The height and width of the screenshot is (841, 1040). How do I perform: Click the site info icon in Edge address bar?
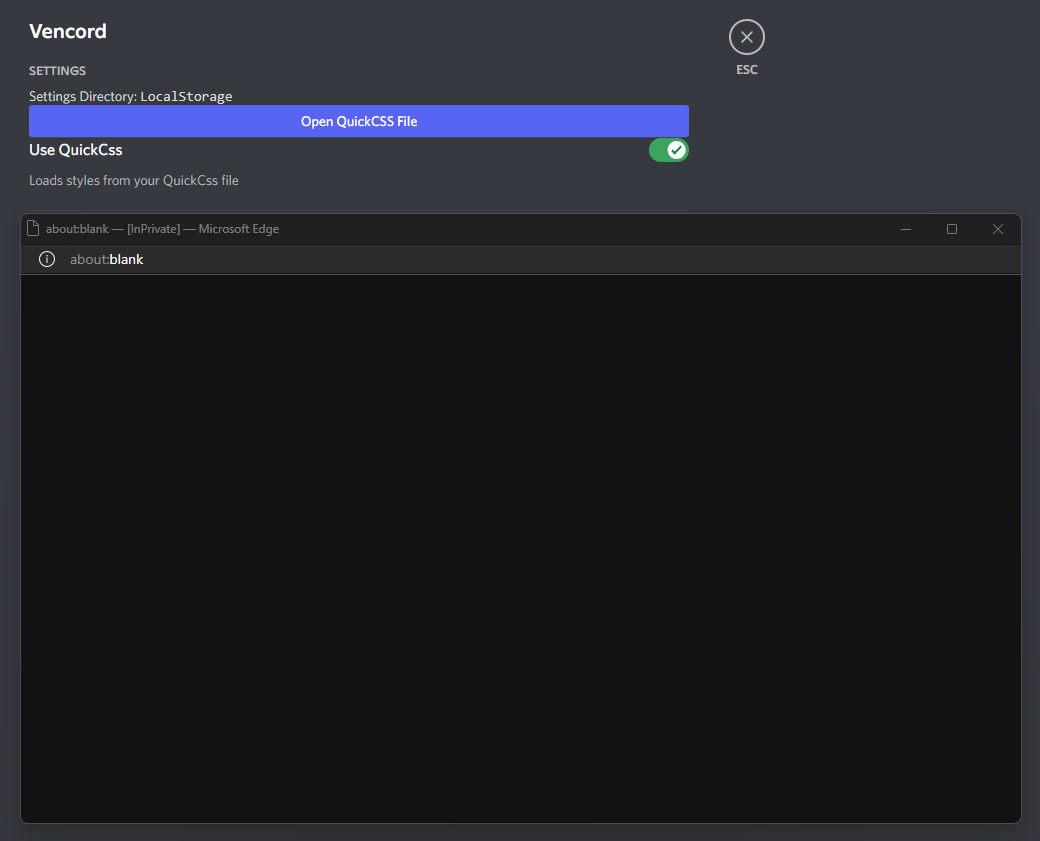[x=47, y=259]
